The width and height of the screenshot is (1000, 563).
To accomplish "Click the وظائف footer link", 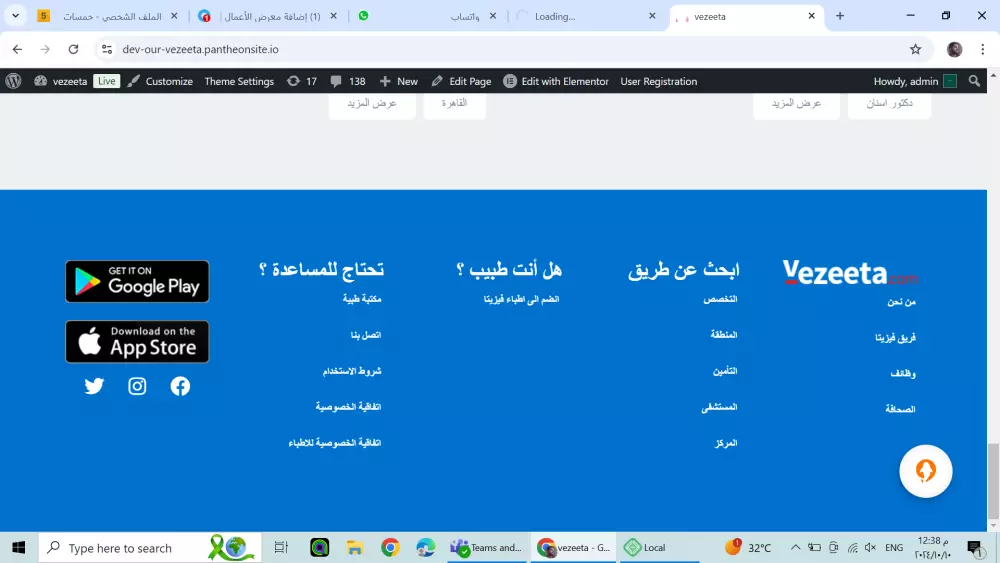I will point(903,373).
